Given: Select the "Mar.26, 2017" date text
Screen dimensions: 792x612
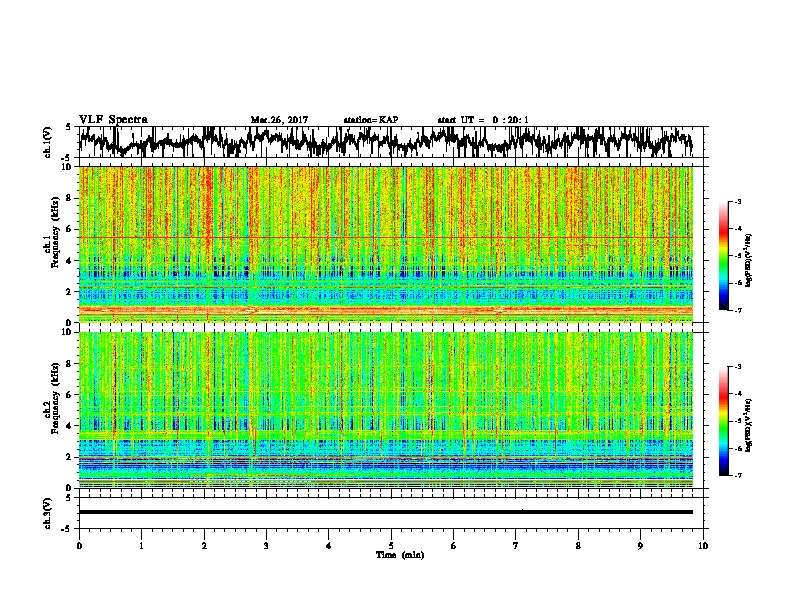Looking at the screenshot, I should pos(279,120).
